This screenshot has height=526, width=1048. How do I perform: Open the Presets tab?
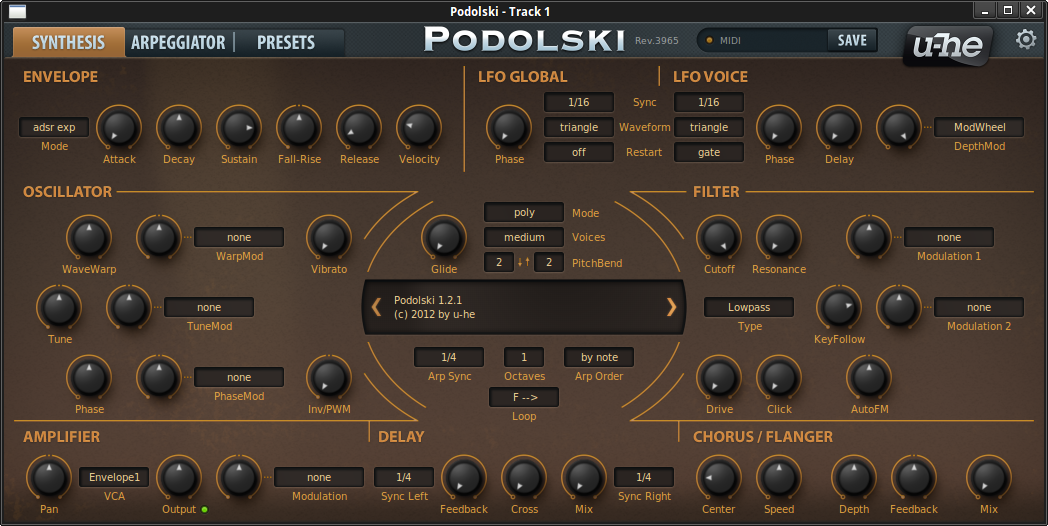[x=286, y=42]
